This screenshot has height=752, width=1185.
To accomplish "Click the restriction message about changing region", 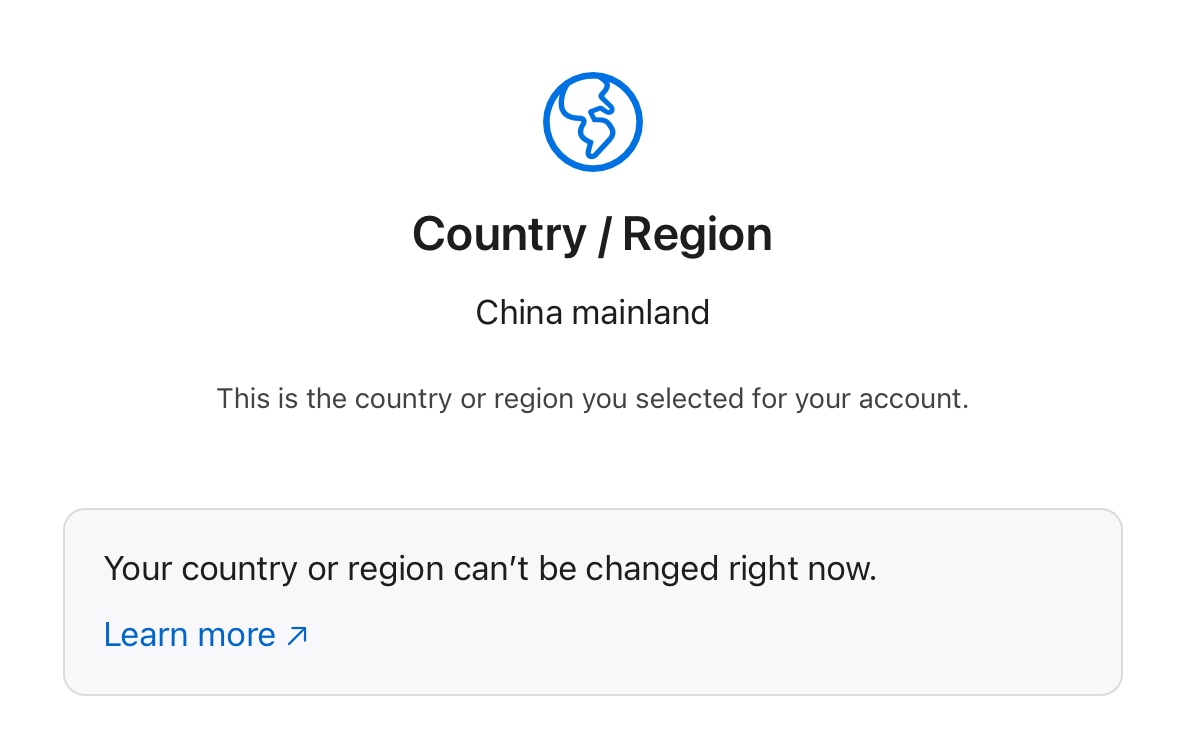I will click(x=489, y=568).
